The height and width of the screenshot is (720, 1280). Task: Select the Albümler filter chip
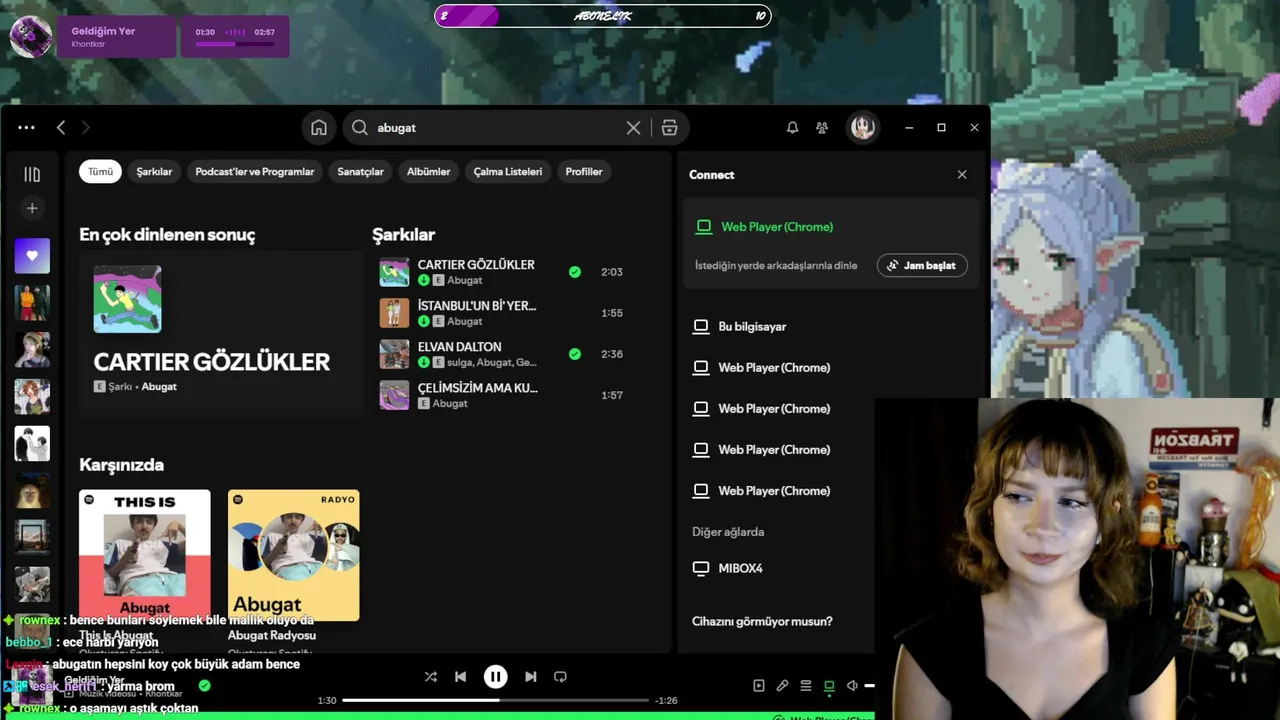click(429, 172)
